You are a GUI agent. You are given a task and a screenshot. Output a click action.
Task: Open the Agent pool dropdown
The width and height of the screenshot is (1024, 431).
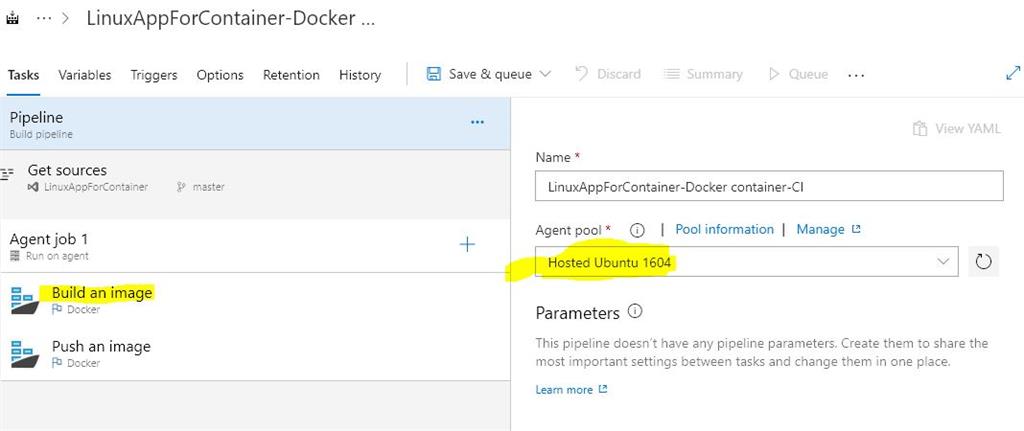click(747, 262)
